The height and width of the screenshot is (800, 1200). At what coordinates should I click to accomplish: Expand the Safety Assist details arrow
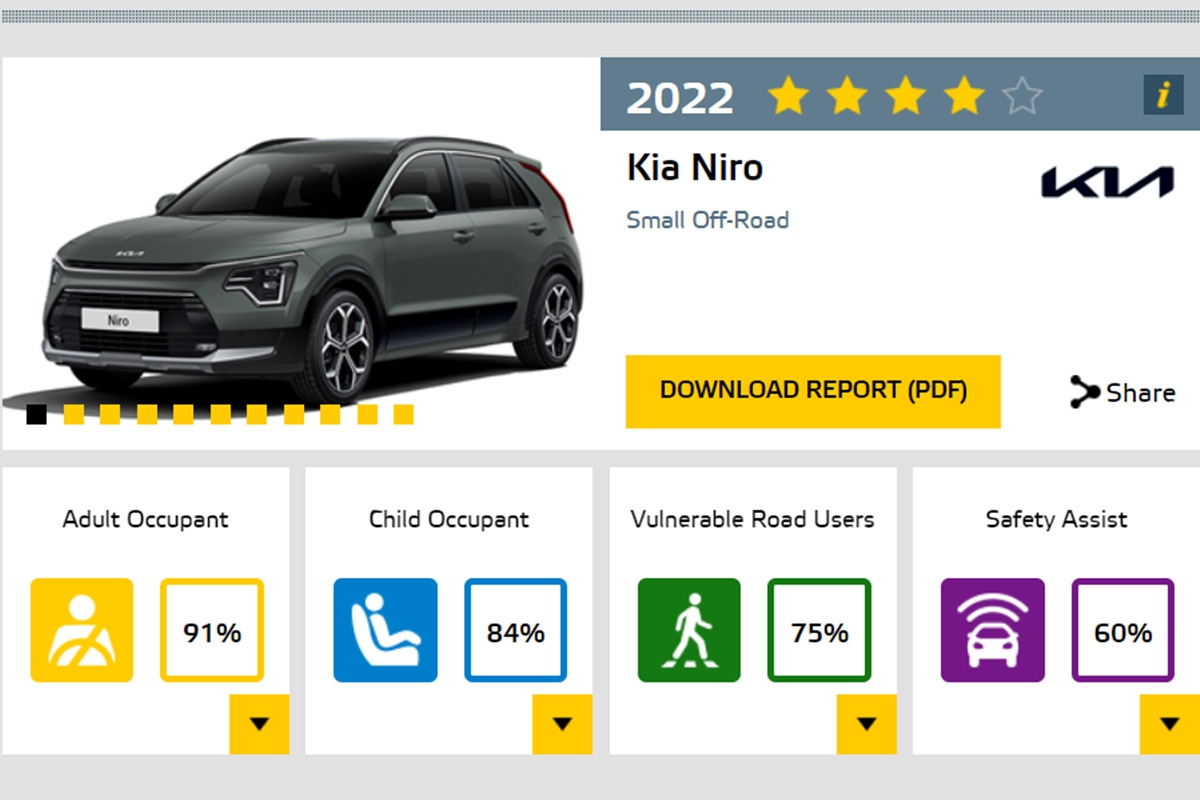click(1169, 724)
